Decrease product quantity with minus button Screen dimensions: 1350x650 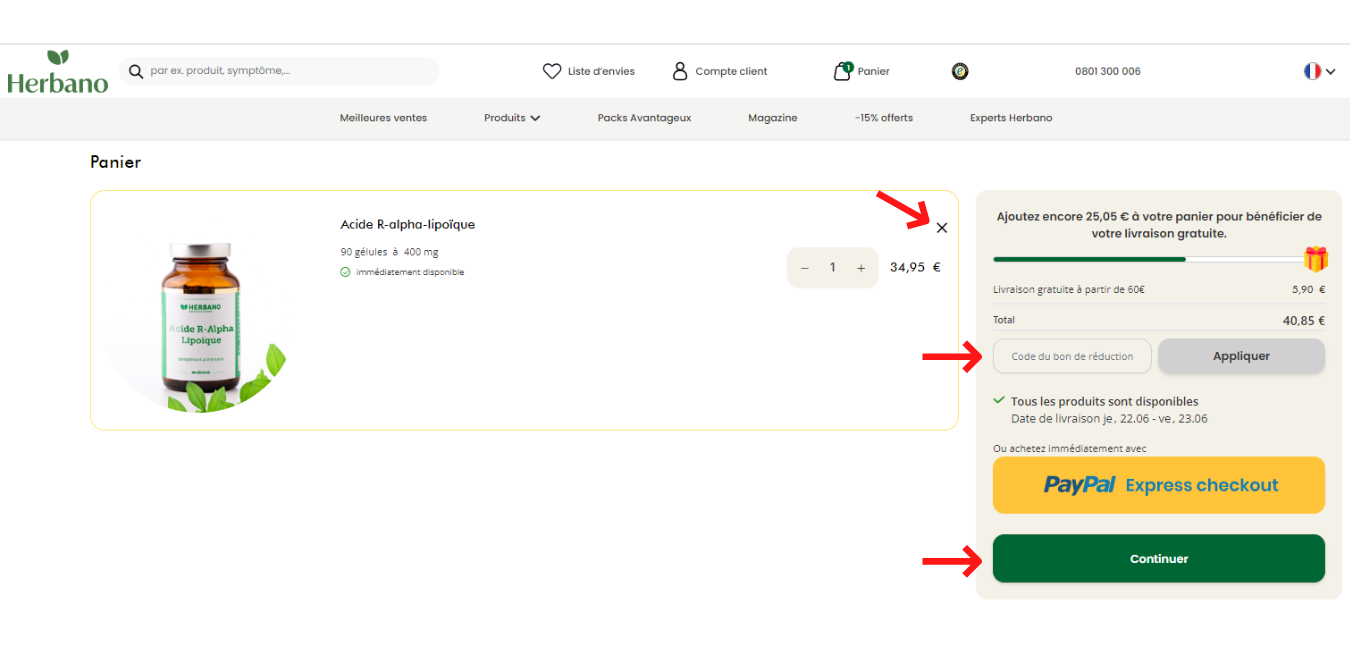pos(805,268)
